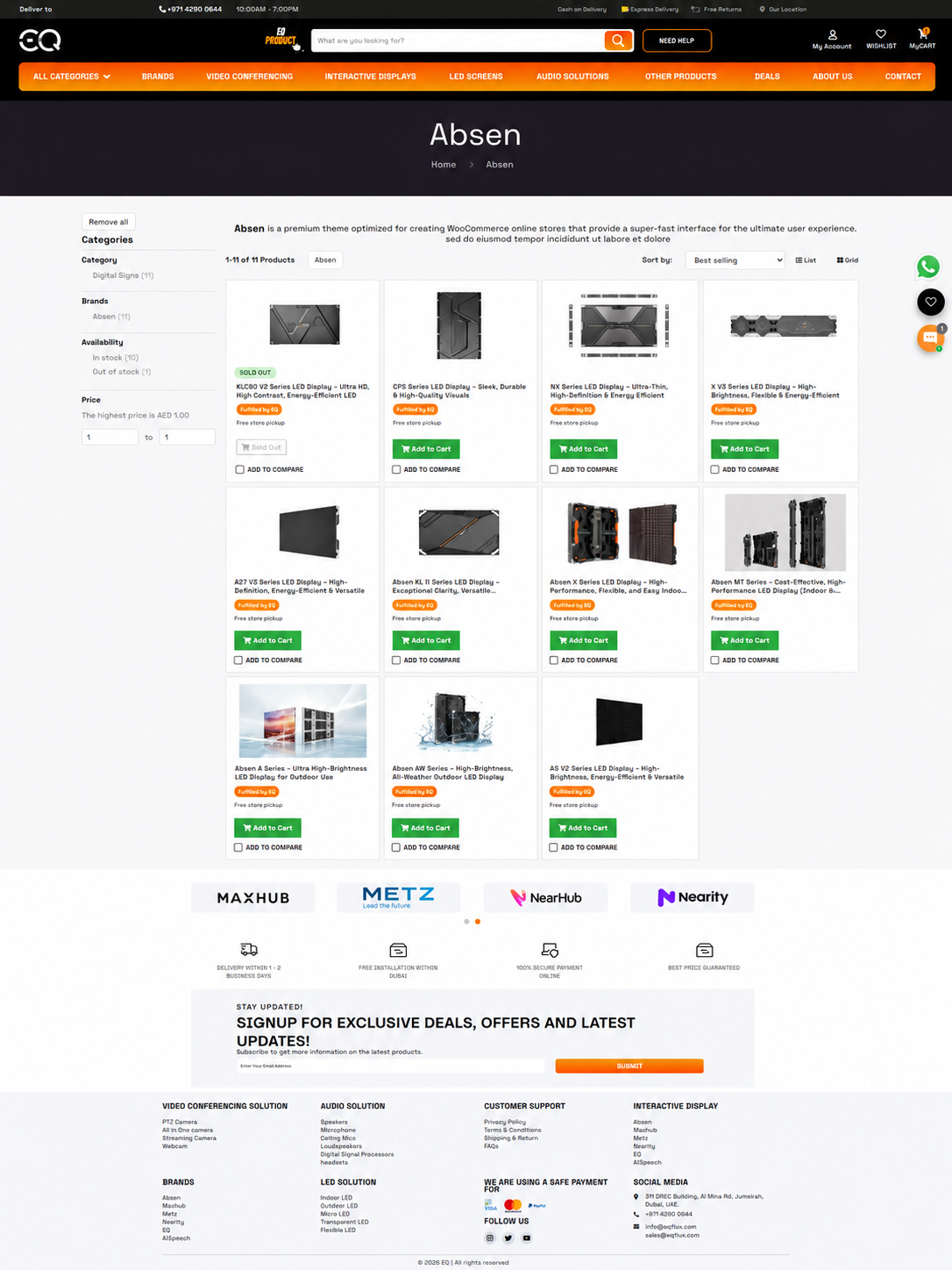This screenshot has height=1270, width=952.
Task: Click the Express Delivery icon in top bar
Action: (625, 10)
